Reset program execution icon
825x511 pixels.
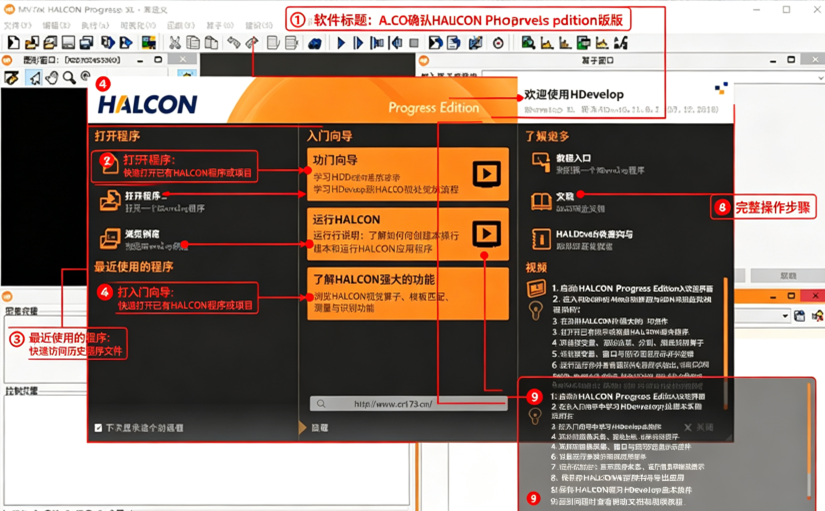point(435,43)
